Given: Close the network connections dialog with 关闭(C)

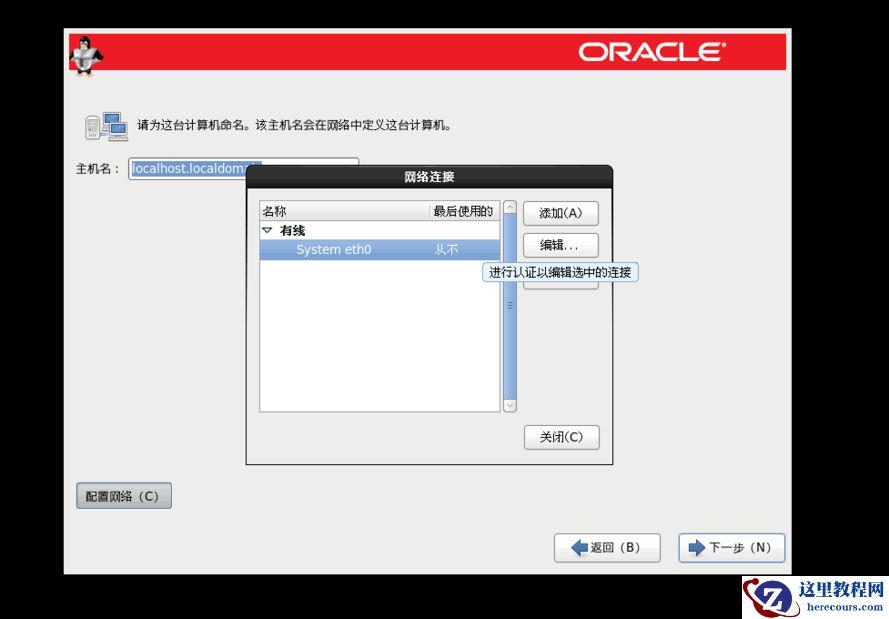Looking at the screenshot, I should click(x=561, y=437).
